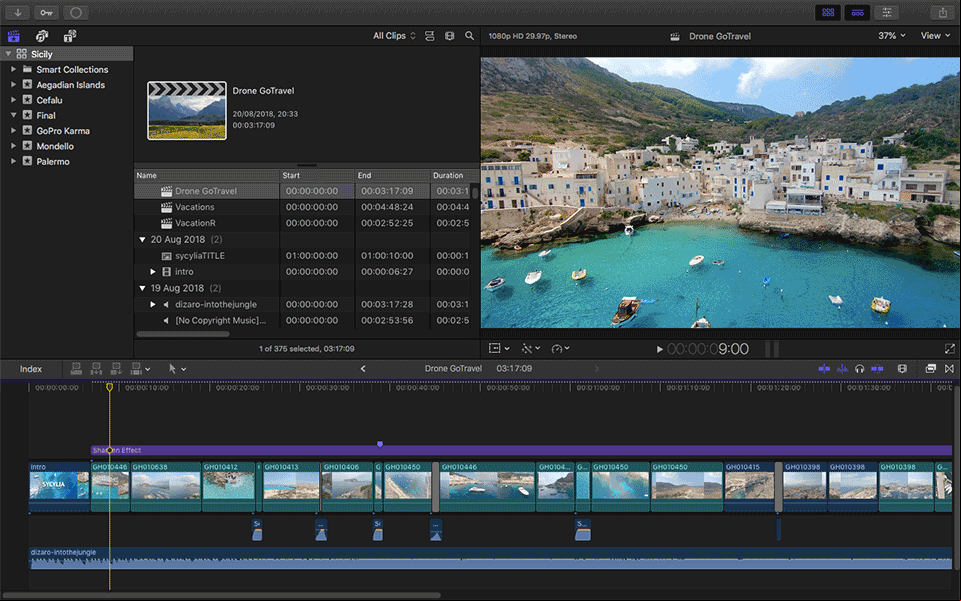Show the Inspector sliders icon

(886, 12)
